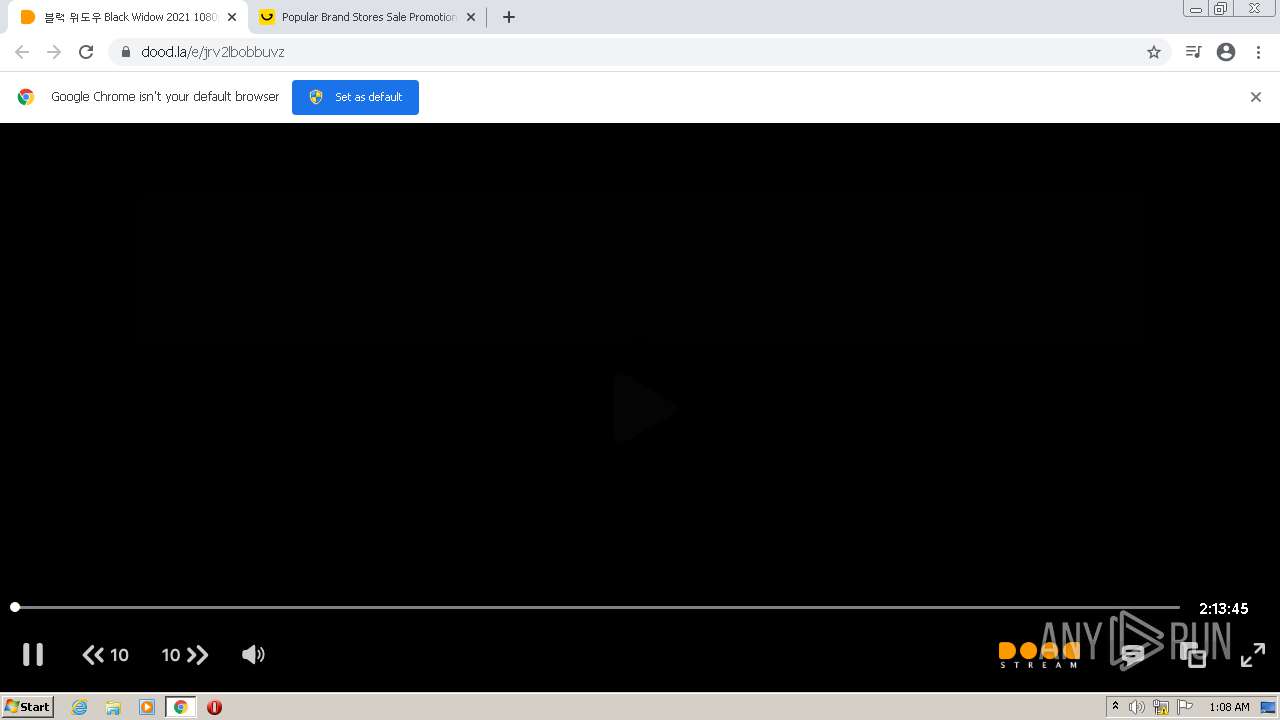Skip forward 10 seconds
This screenshot has width=1280, height=720.
click(185, 655)
